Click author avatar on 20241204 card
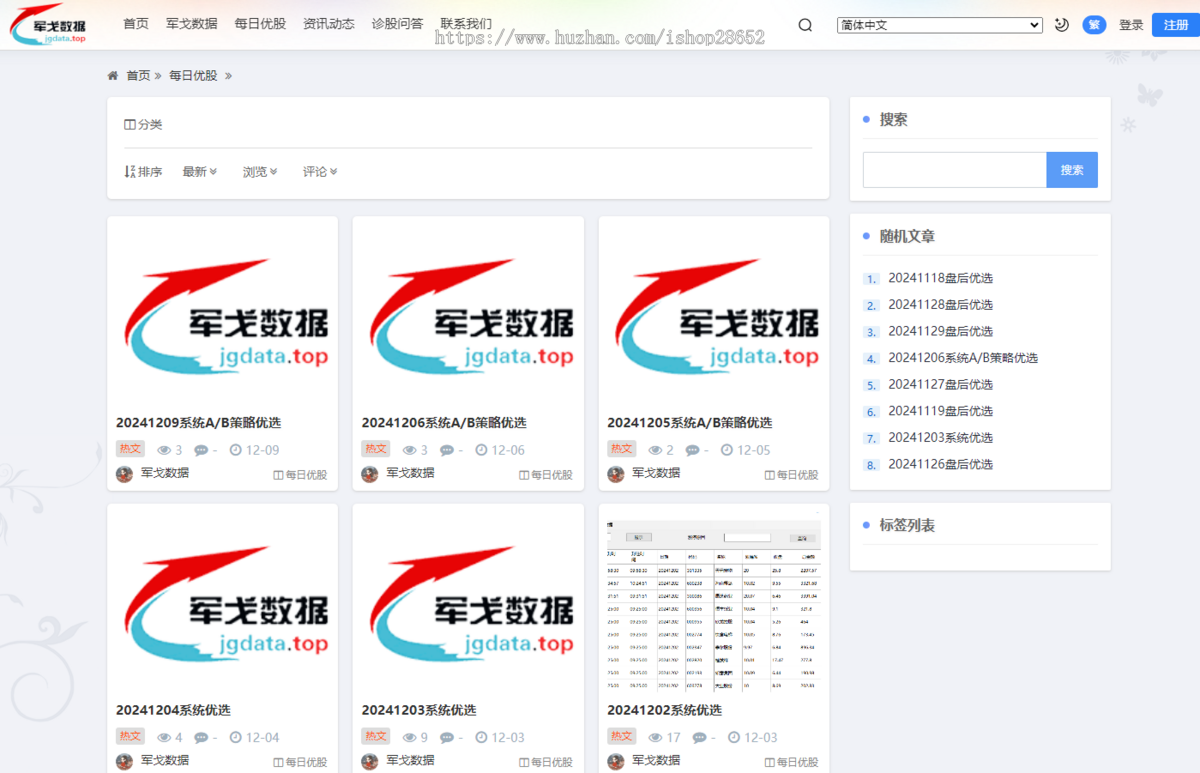 click(x=125, y=762)
